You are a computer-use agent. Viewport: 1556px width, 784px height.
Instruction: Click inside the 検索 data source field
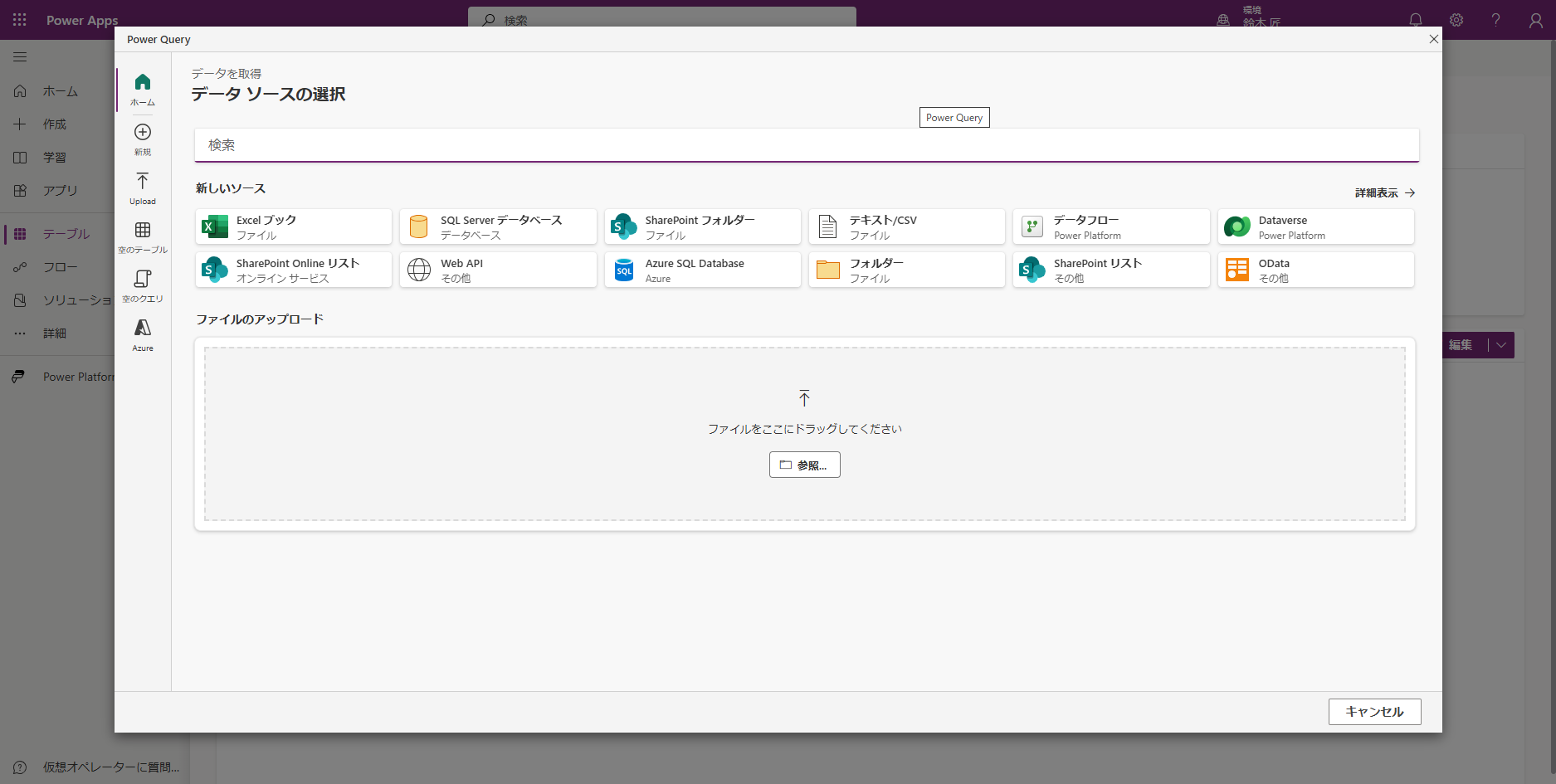[805, 144]
